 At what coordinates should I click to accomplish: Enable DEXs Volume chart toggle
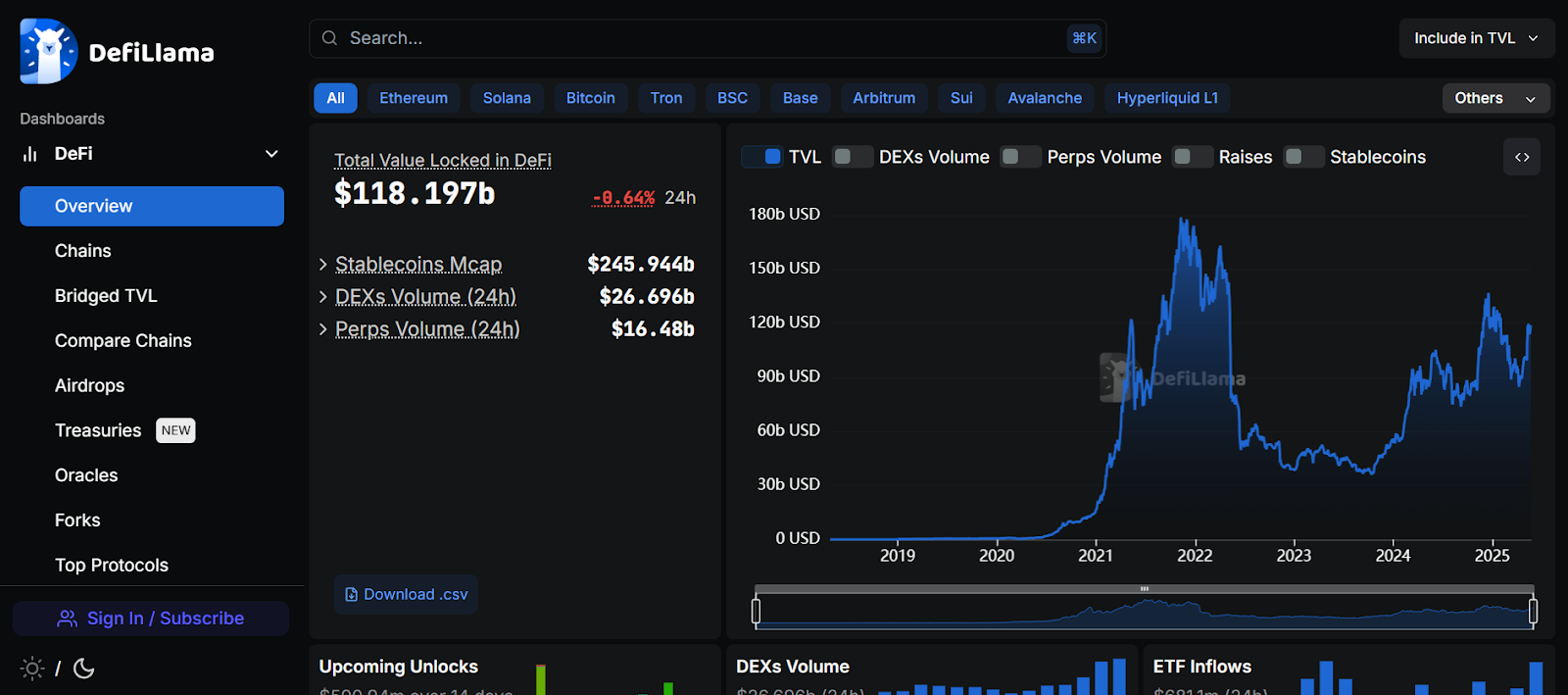853,157
